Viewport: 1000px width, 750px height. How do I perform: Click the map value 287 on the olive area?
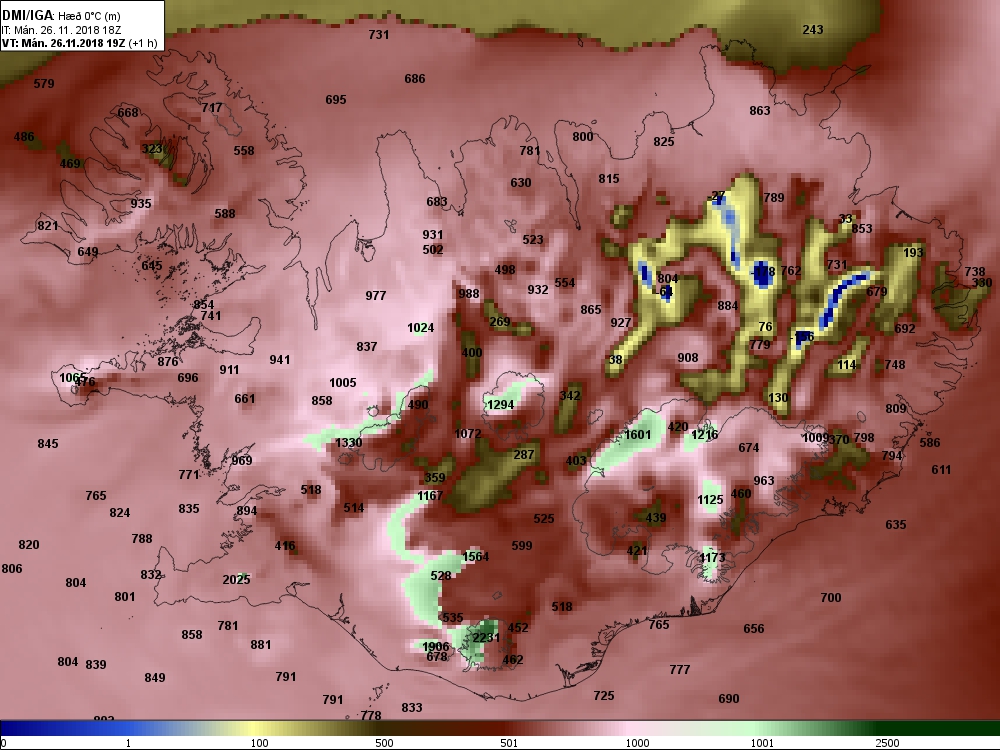tap(524, 455)
